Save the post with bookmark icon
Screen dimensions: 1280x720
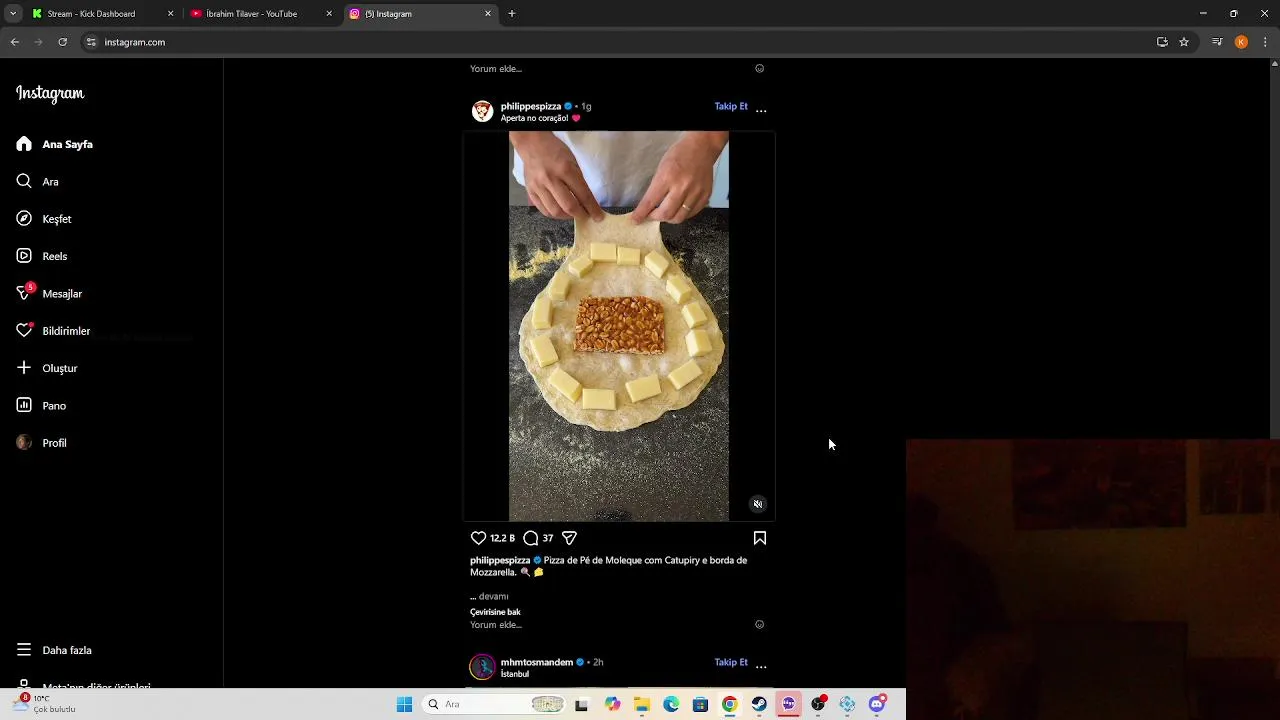760,538
